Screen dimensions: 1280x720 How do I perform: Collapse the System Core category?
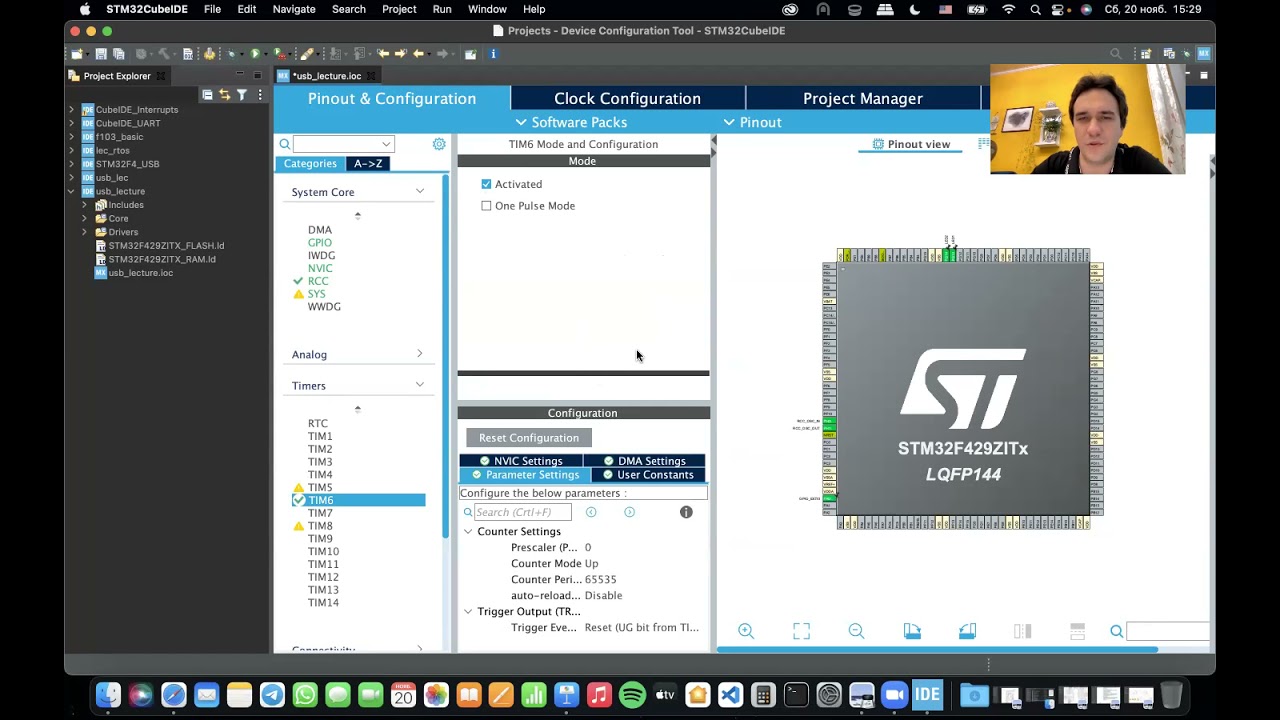[x=419, y=191]
